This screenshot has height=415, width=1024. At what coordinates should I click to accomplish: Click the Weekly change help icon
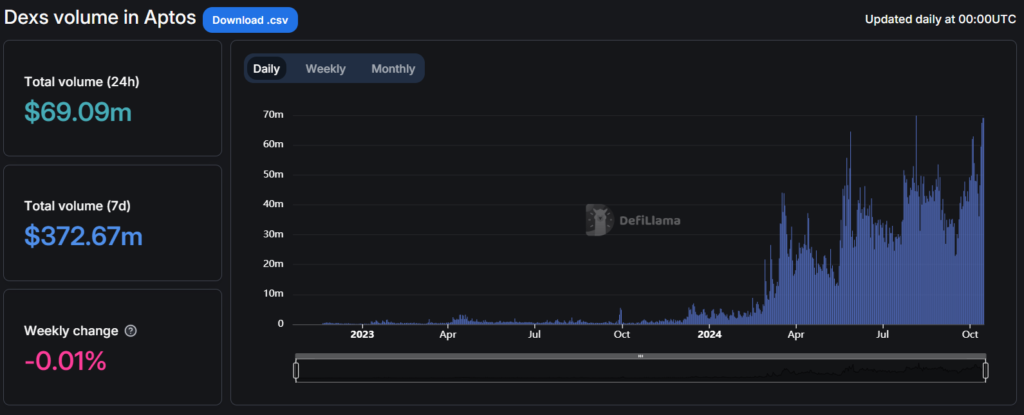pos(131,331)
